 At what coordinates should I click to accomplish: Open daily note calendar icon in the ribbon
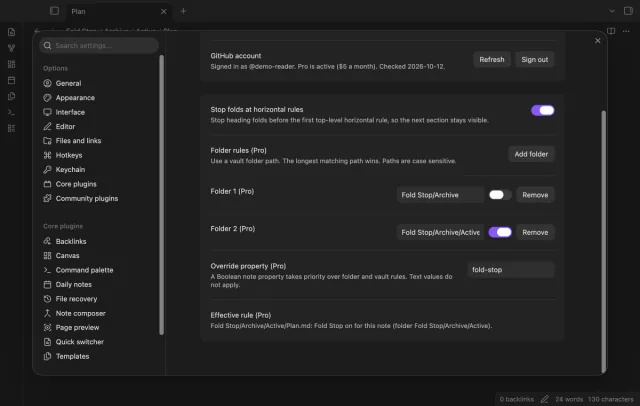(11, 80)
